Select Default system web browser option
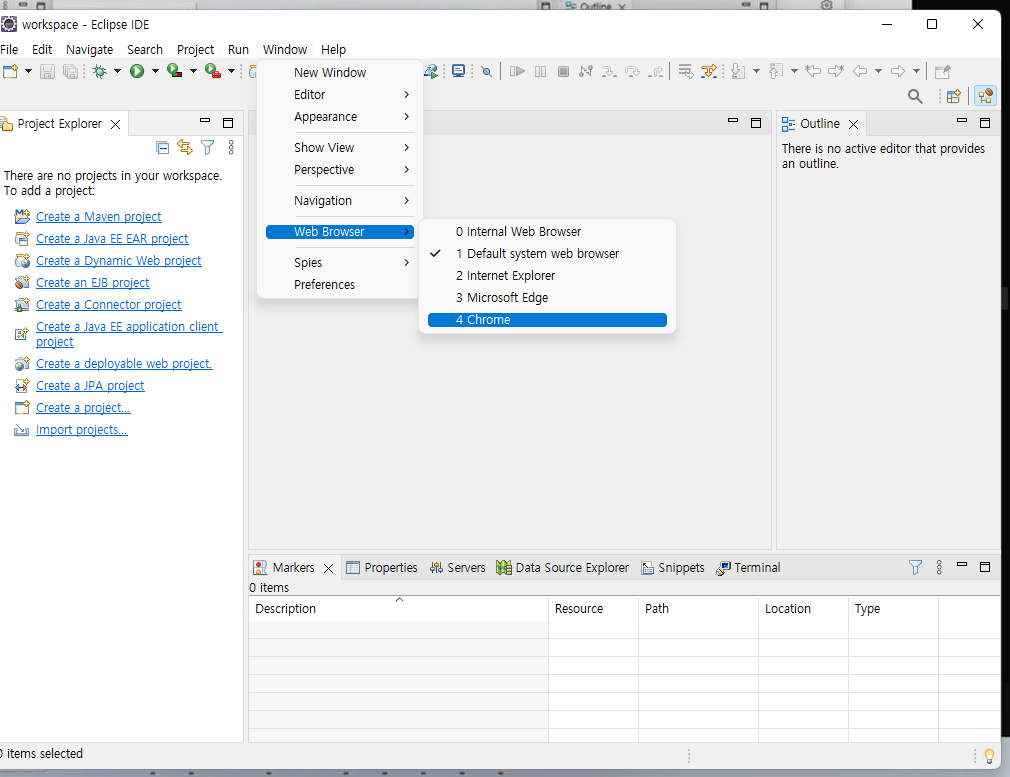The image size is (1010, 777). coord(547,253)
